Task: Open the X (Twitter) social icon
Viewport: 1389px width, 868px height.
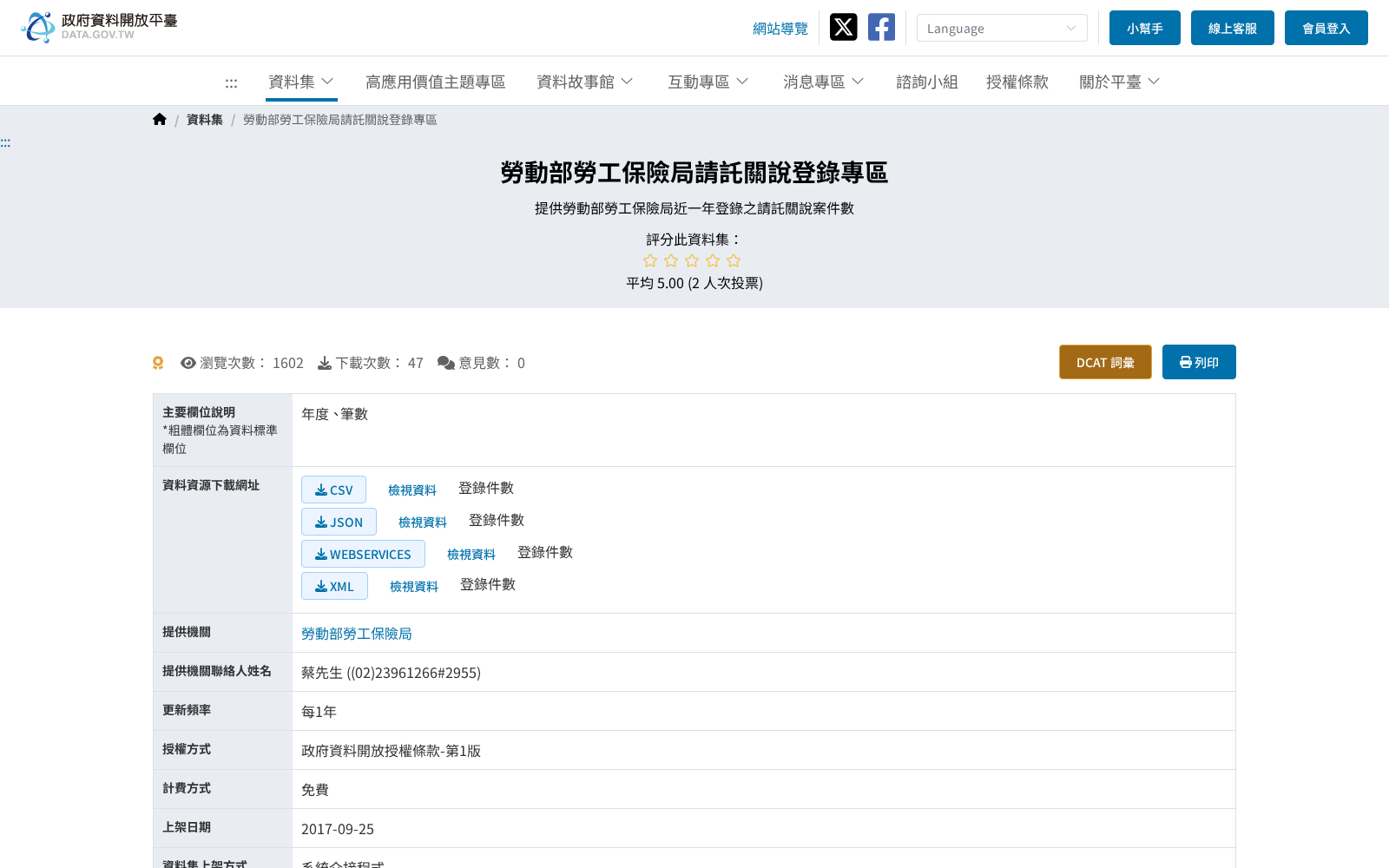Action: tap(843, 27)
